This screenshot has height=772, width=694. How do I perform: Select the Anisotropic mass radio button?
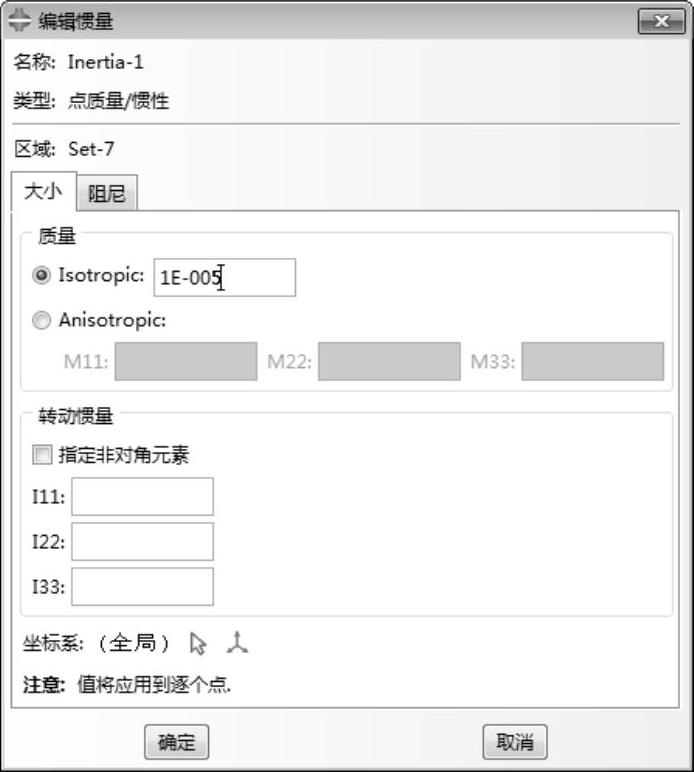pyautogui.click(x=41, y=321)
